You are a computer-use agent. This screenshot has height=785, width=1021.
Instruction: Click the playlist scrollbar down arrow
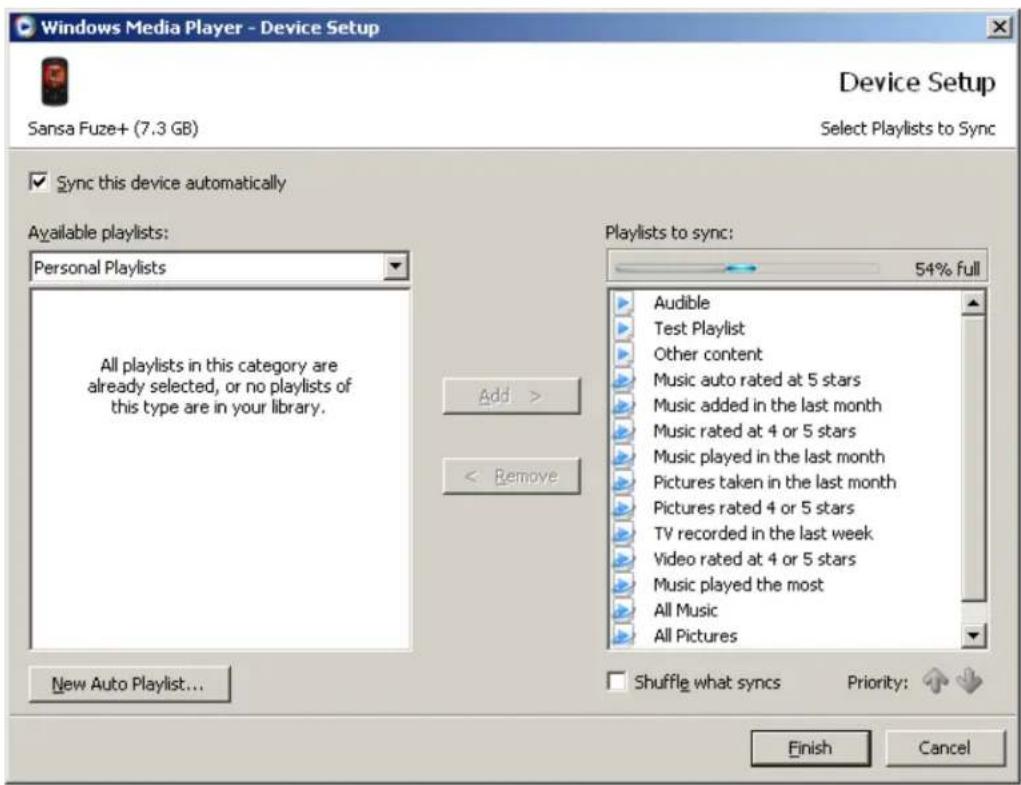click(x=973, y=635)
